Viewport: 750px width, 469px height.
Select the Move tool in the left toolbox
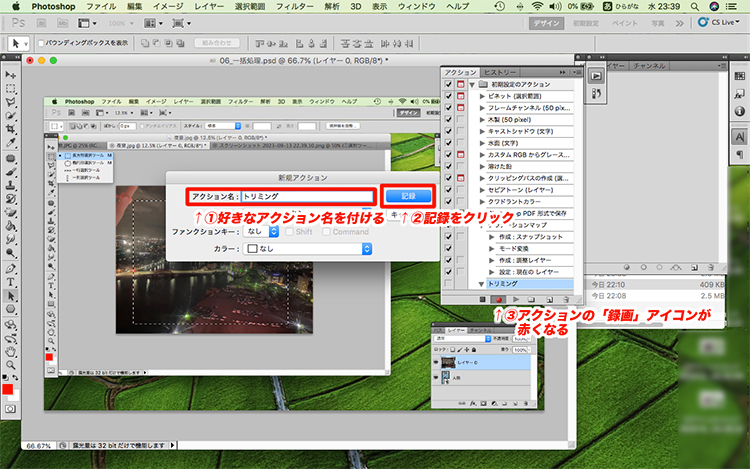[x=11, y=75]
